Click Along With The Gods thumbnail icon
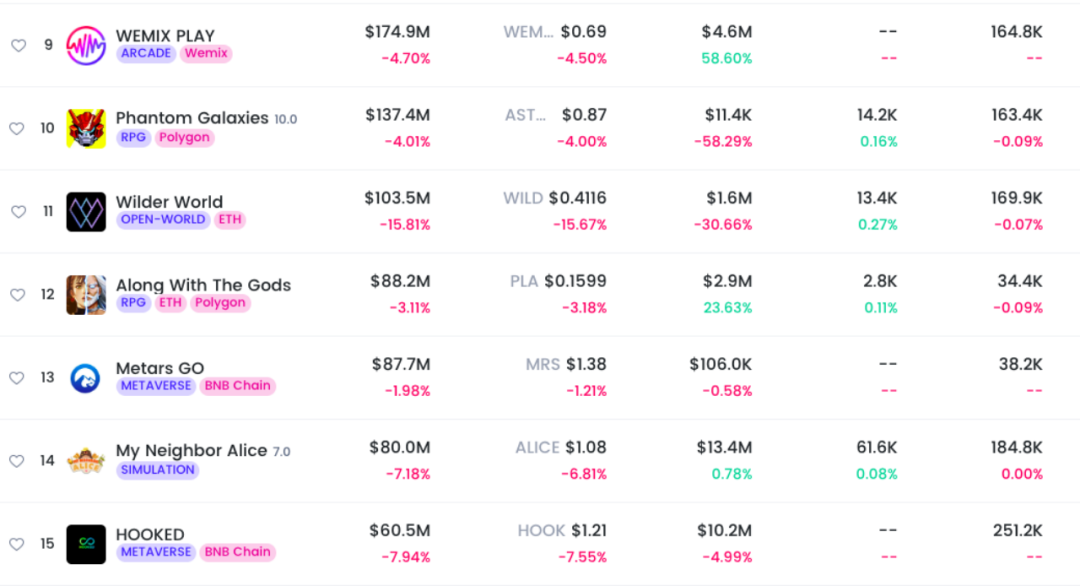The width and height of the screenshot is (1080, 586). [86, 294]
